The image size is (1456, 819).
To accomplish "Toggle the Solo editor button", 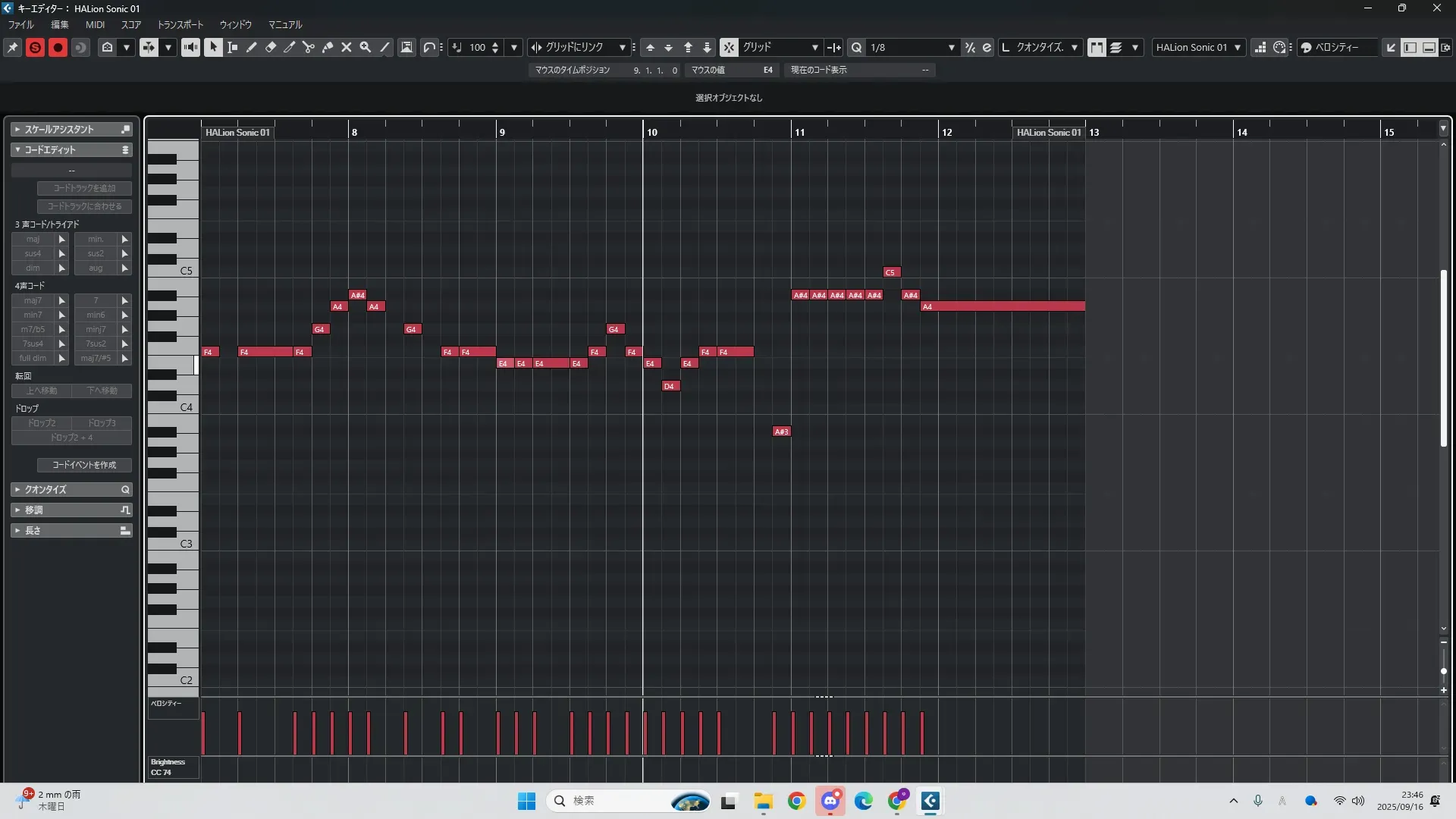I will (x=35, y=47).
